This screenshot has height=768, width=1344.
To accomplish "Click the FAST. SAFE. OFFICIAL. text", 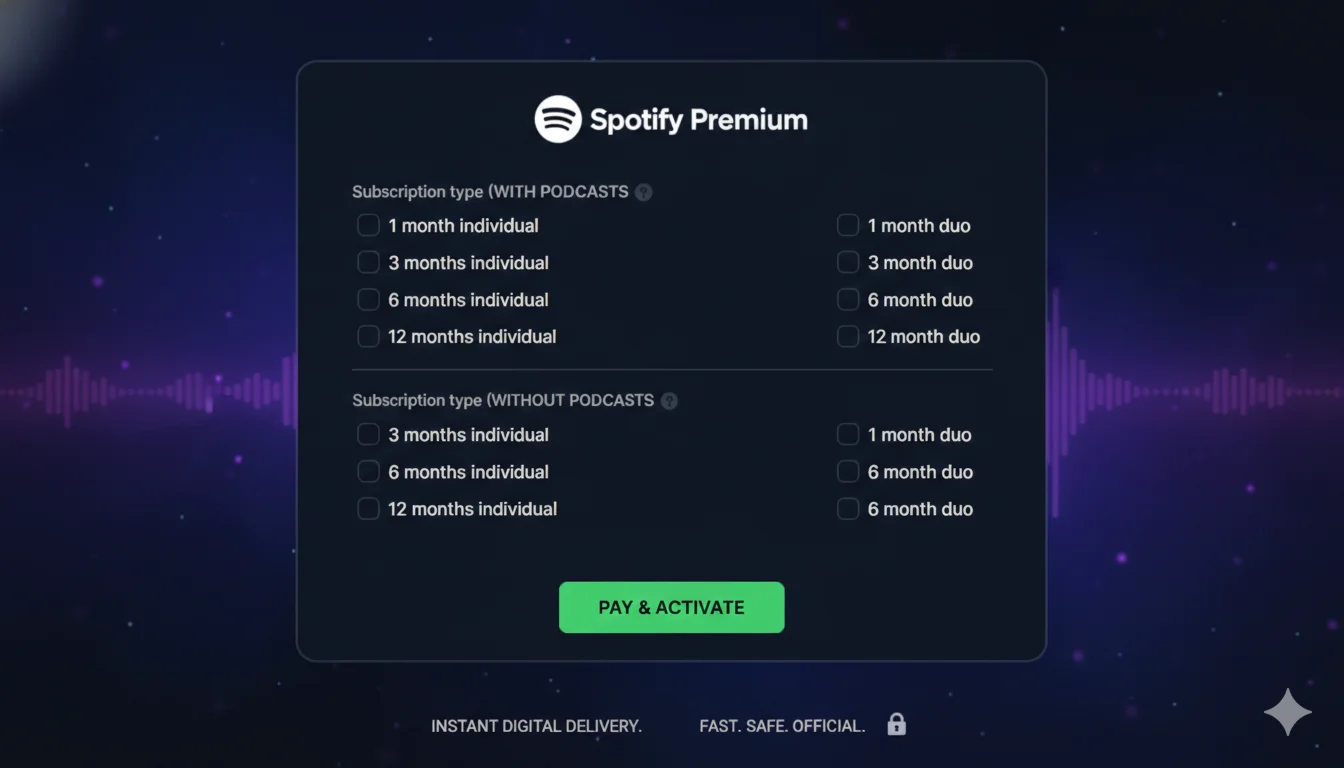I will 781,726.
